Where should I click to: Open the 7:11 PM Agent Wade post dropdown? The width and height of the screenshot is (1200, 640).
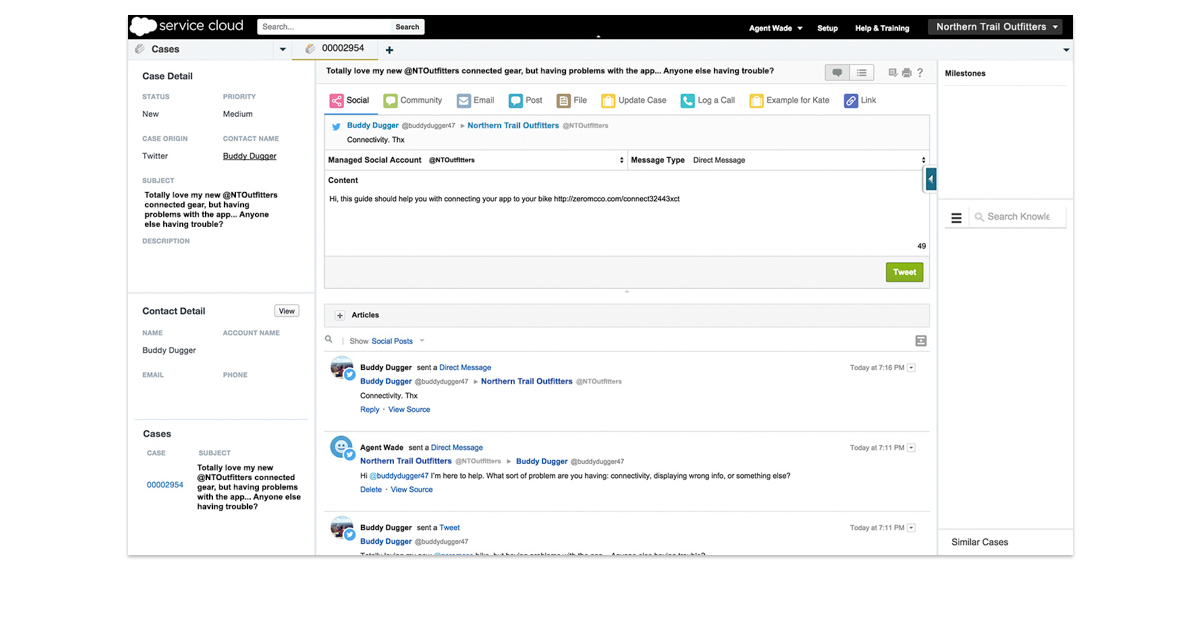coord(911,448)
